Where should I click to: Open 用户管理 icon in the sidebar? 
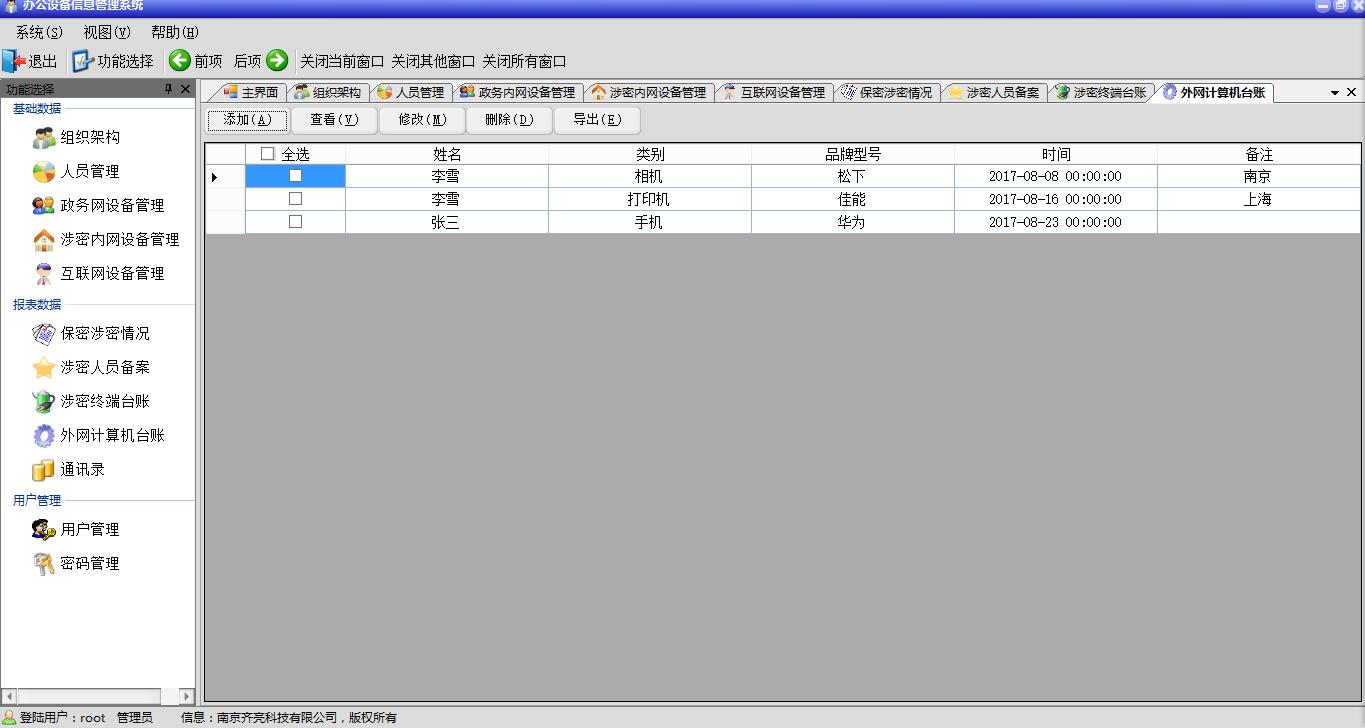pyautogui.click(x=44, y=530)
